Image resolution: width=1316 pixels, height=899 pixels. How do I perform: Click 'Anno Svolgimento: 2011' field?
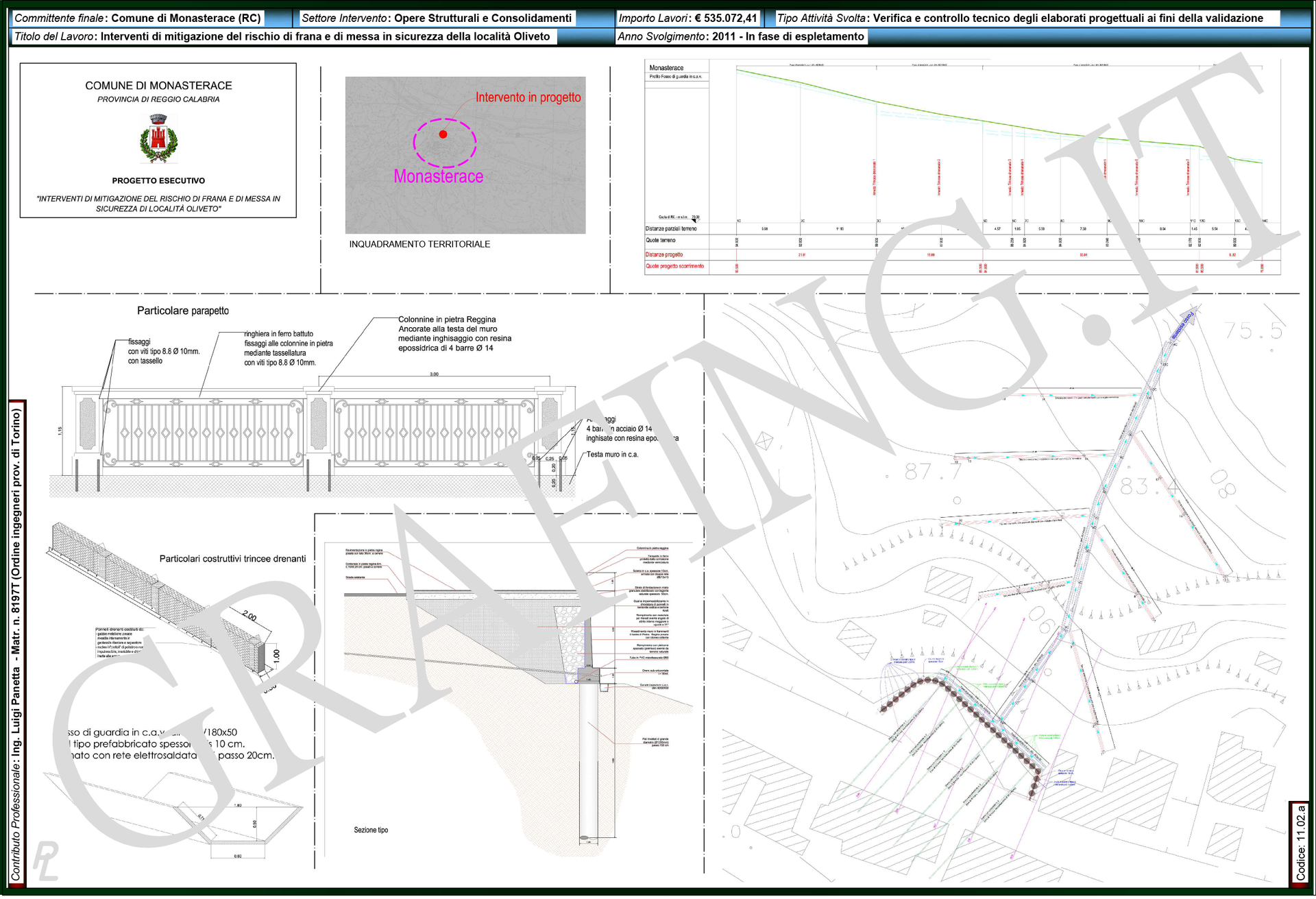740,36
